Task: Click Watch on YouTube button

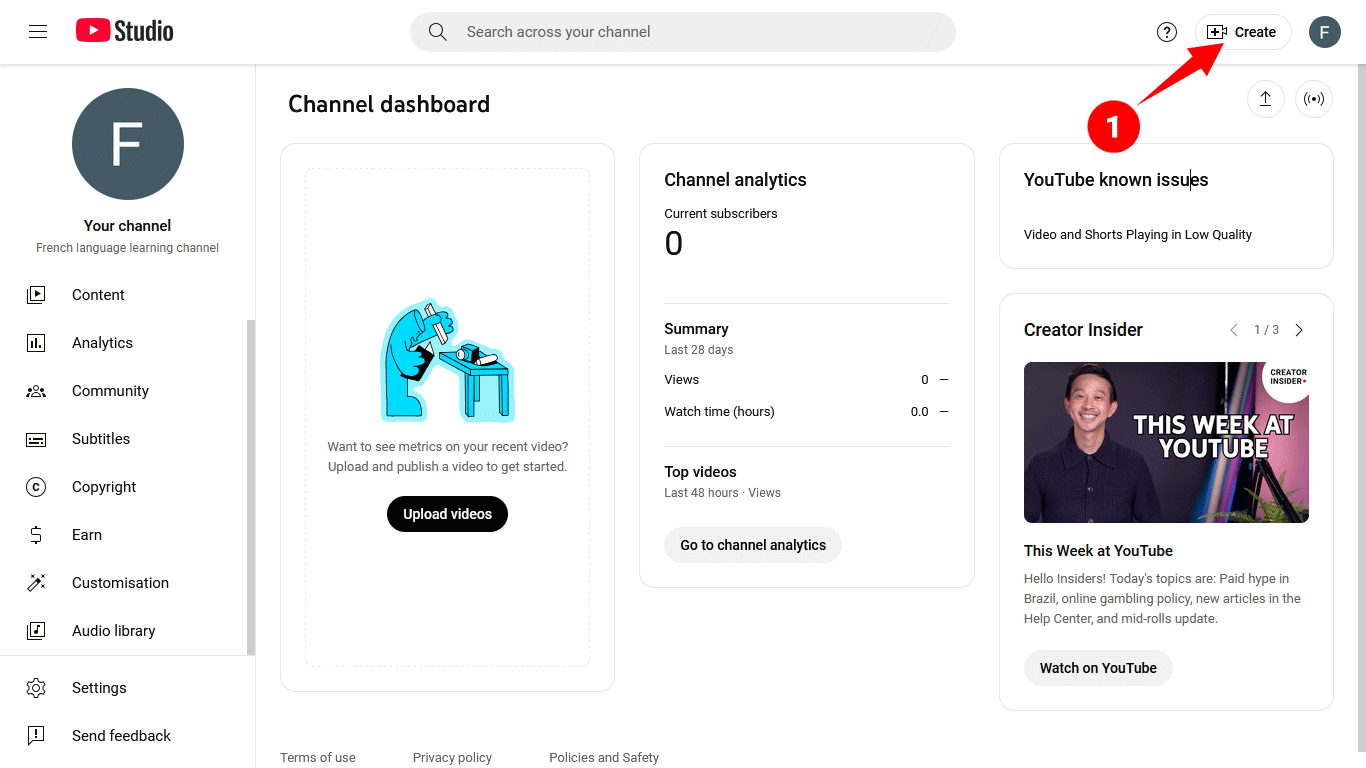Action: [1098, 668]
